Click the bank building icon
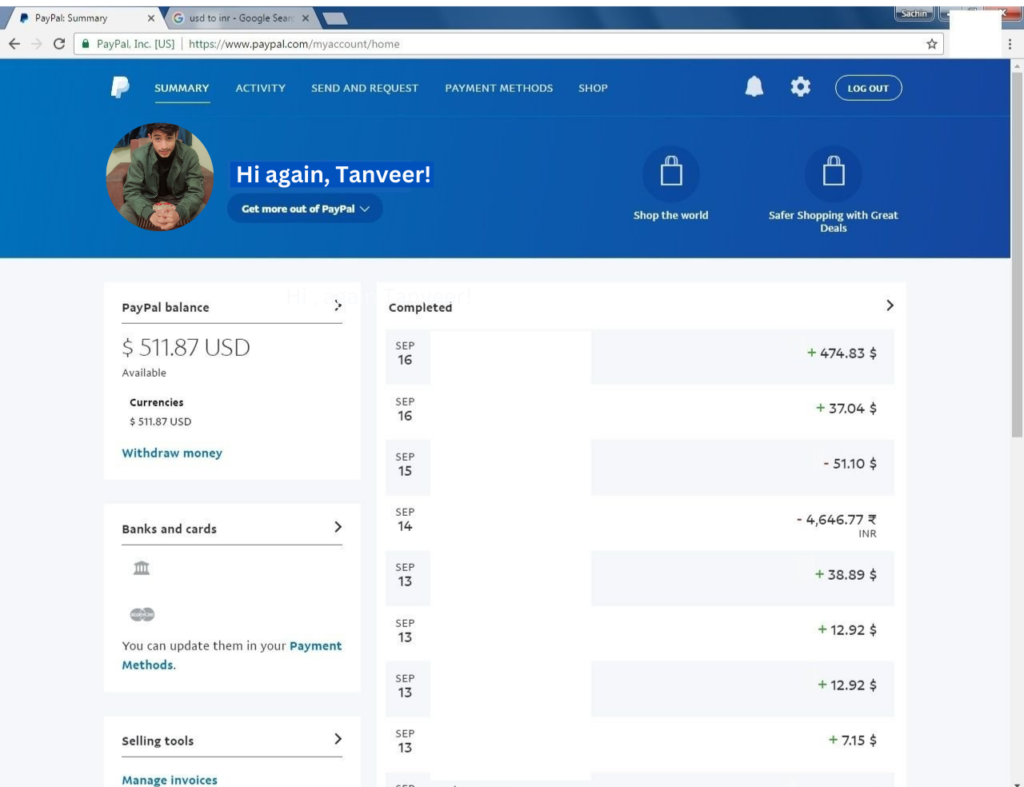Image resolution: width=1024 pixels, height=787 pixels. coord(141,568)
